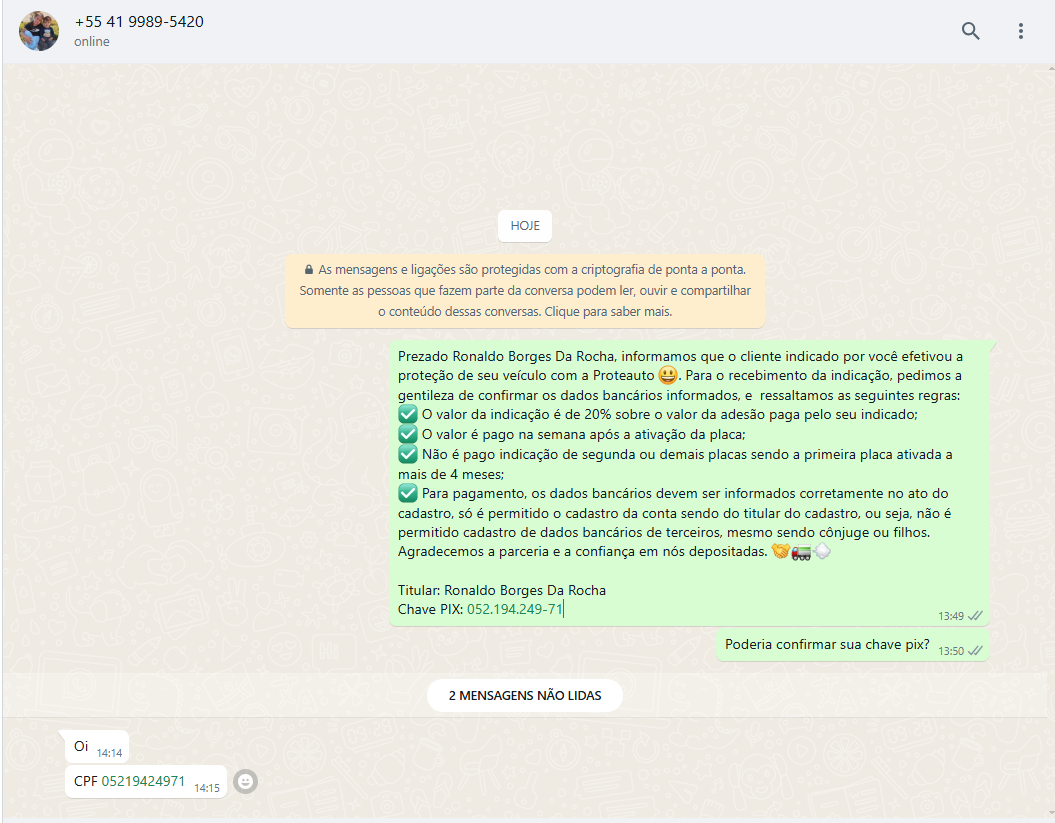Viewport: 1055px width, 823px height.
Task: Click the smiley emoji after Proteauto
Action: tap(667, 376)
